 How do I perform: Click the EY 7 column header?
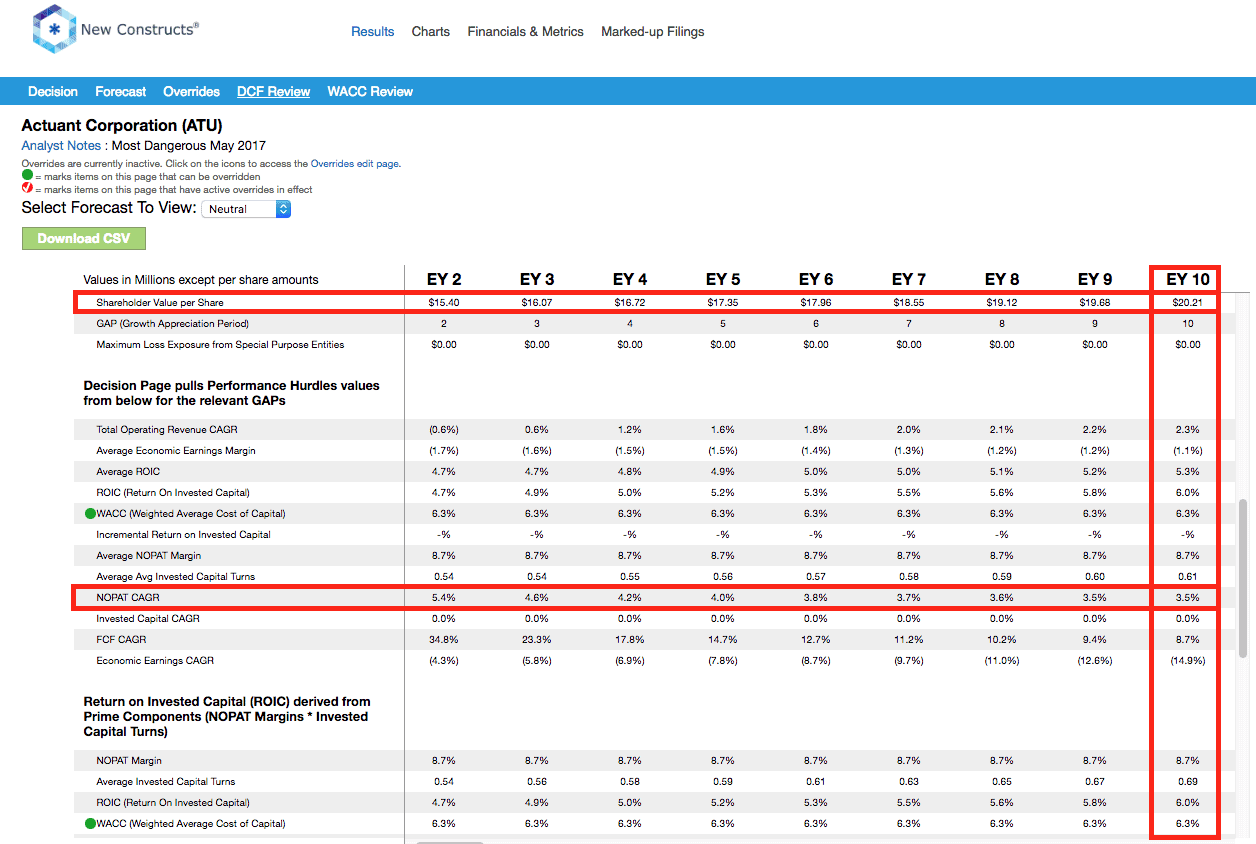(x=909, y=280)
